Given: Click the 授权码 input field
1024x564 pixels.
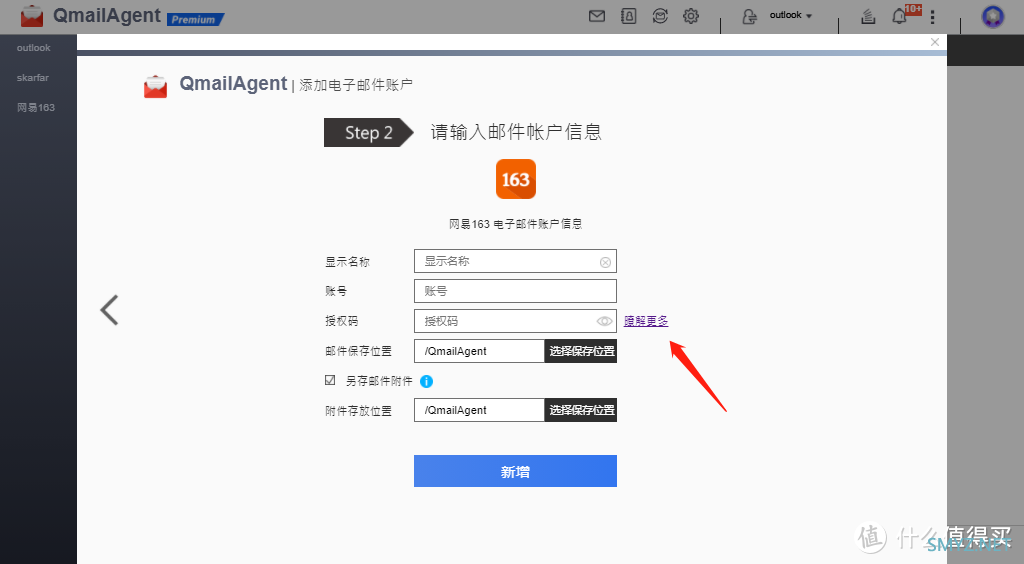Looking at the screenshot, I should click(515, 321).
